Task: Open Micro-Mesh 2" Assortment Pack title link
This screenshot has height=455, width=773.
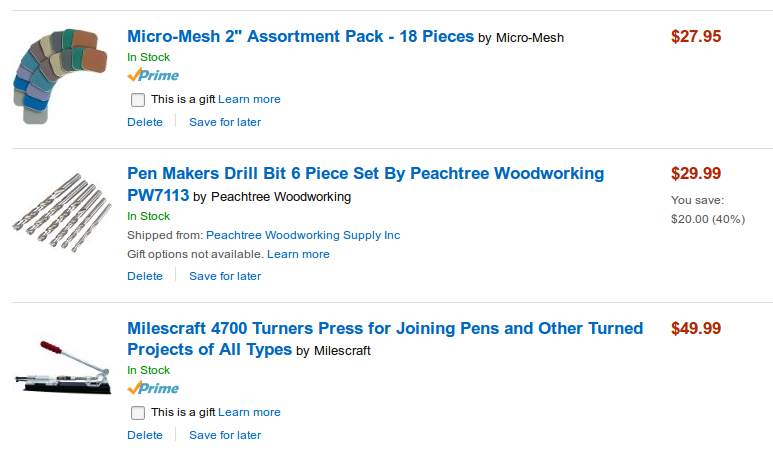Action: coord(300,37)
